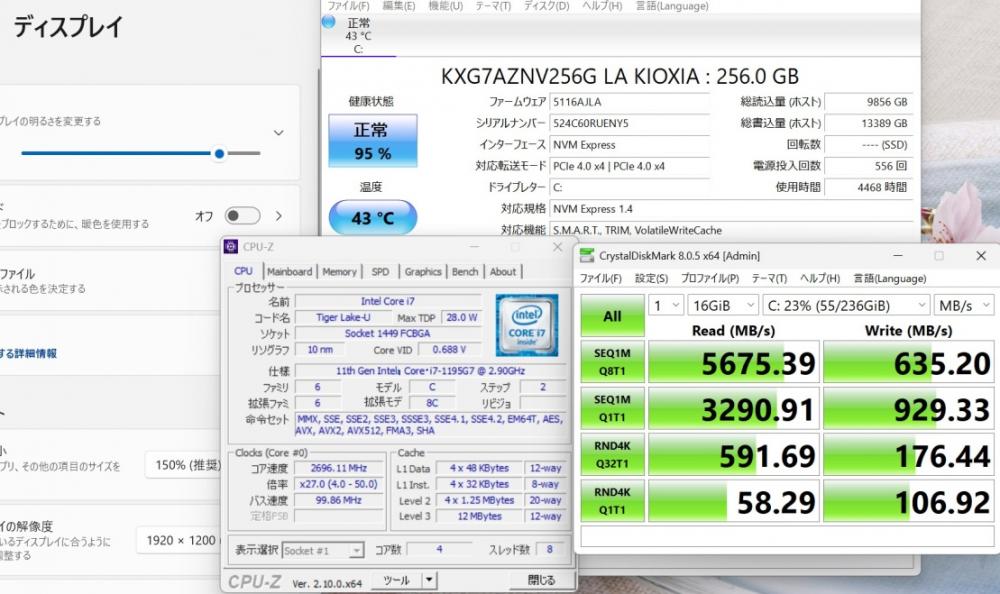Open the C: 23% (55/236GiB) drive dropdown
This screenshot has height=594, width=1000.
click(x=845, y=305)
